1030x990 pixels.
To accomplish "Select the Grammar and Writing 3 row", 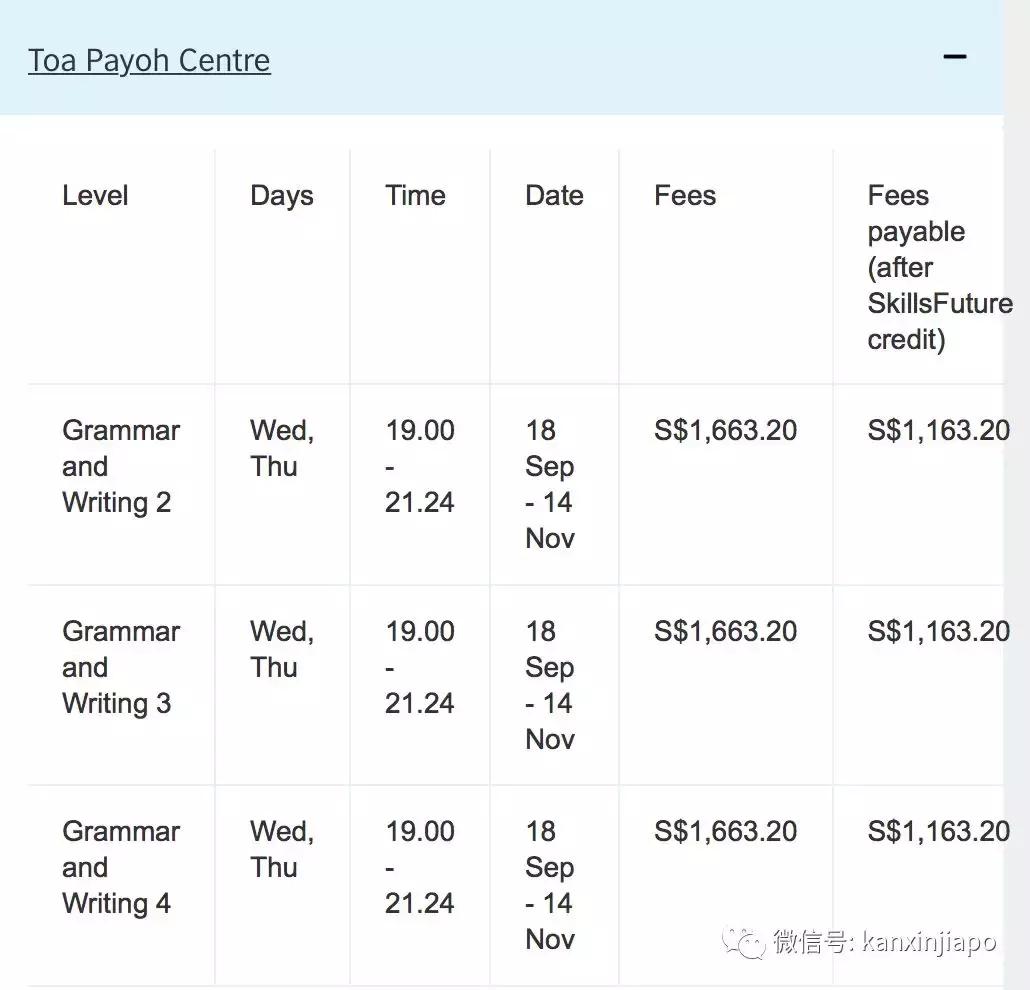I will click(x=120, y=667).
